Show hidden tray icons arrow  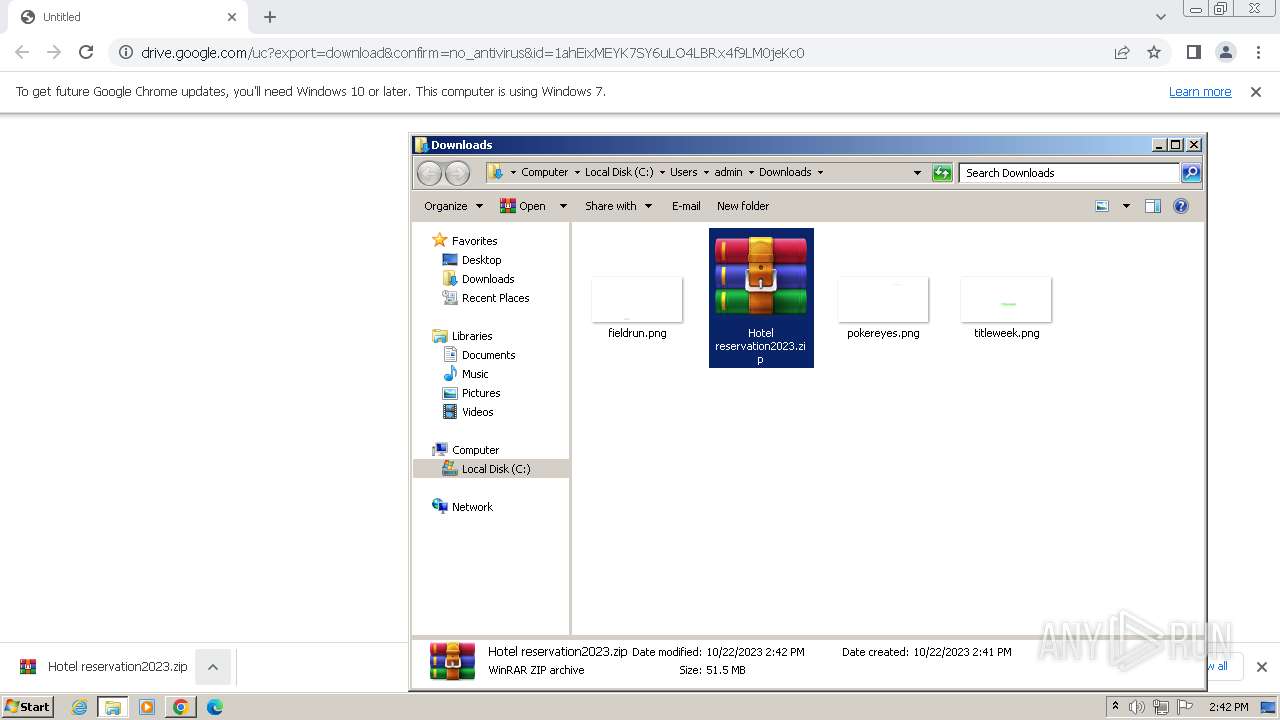[x=1115, y=707]
